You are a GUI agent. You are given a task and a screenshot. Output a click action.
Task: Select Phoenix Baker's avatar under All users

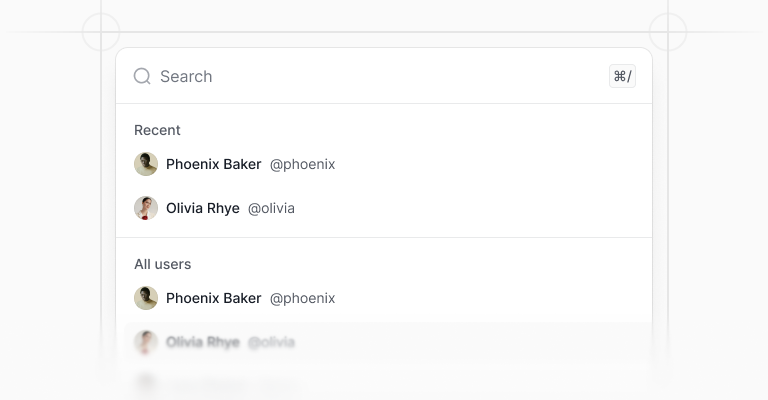click(146, 298)
